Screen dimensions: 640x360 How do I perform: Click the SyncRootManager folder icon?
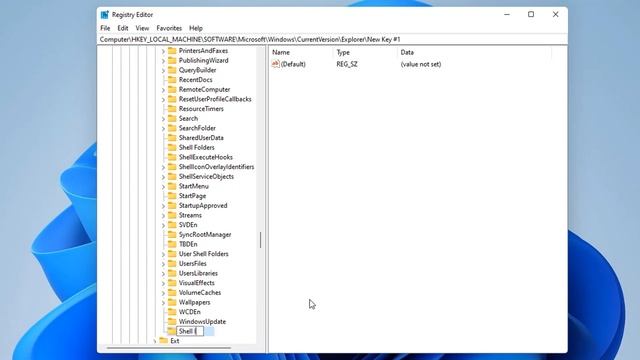(172, 235)
